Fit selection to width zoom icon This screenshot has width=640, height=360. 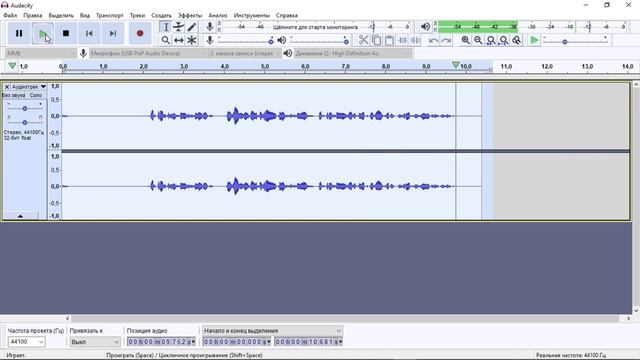(x=491, y=40)
